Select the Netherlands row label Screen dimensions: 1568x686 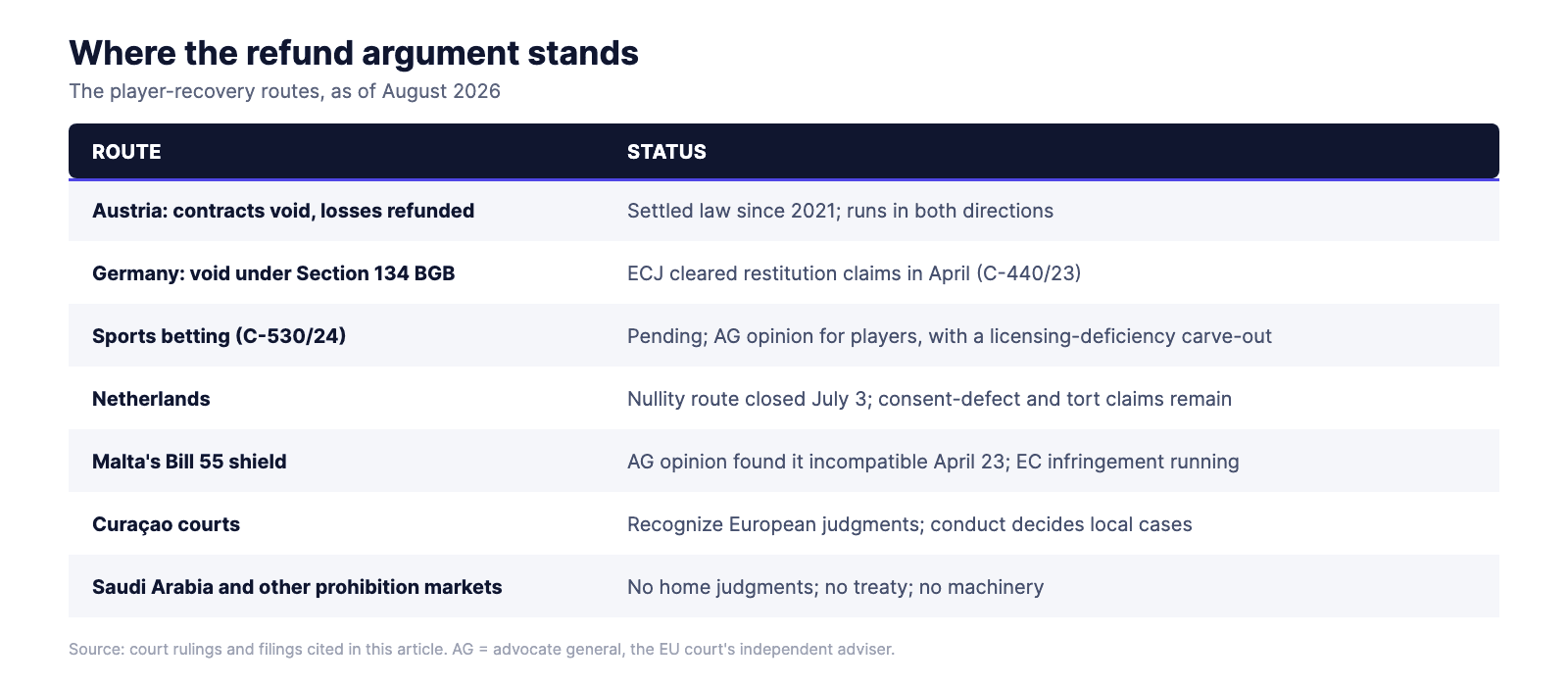click(151, 399)
